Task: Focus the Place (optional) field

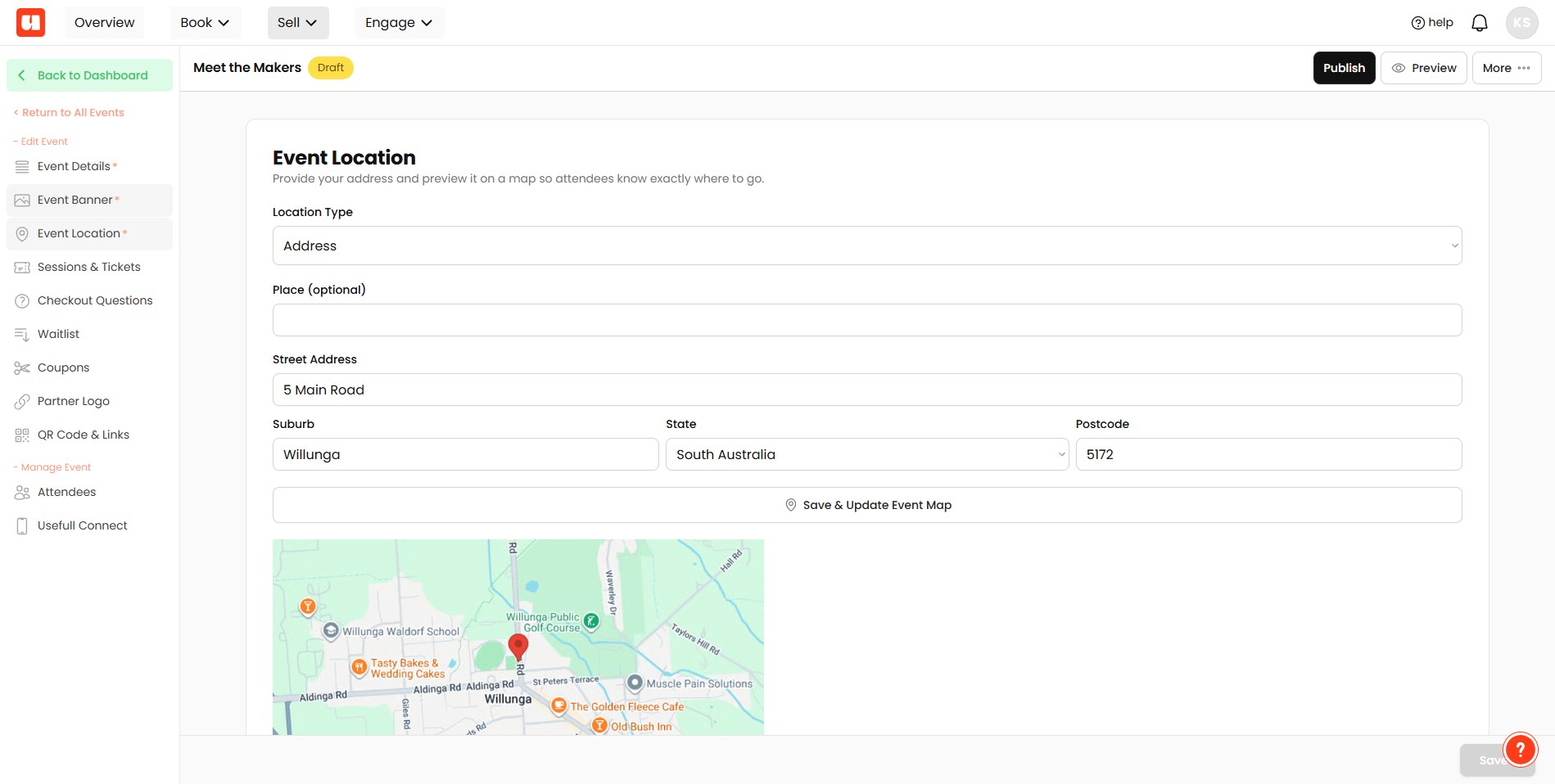Action: [x=867, y=320]
